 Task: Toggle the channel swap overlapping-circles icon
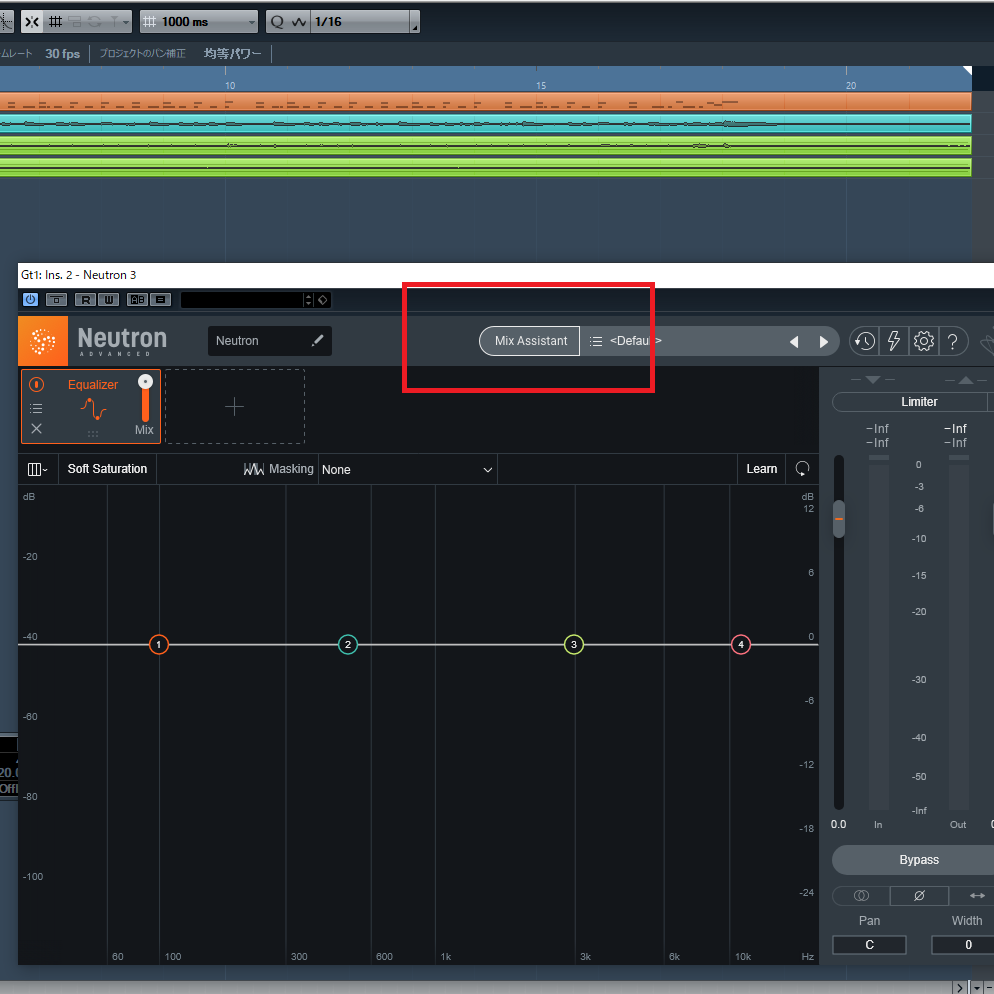pos(861,896)
